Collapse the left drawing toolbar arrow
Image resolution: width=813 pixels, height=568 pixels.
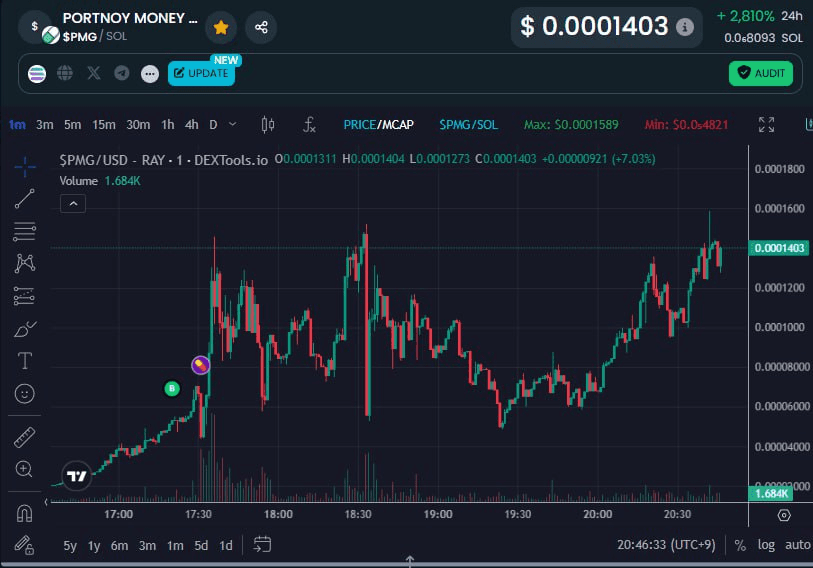pos(46,502)
